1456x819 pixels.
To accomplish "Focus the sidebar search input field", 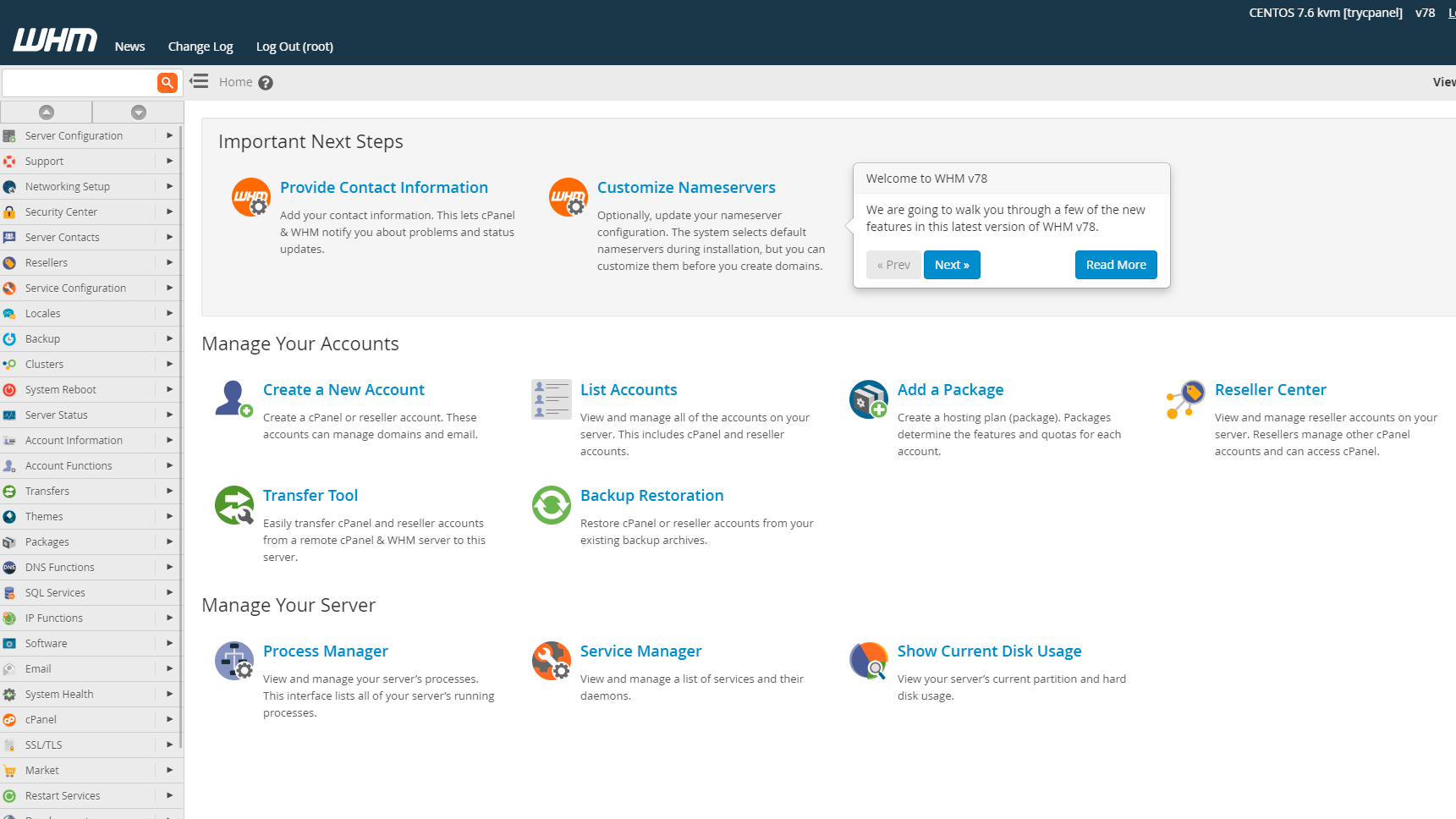I will pyautogui.click(x=80, y=82).
